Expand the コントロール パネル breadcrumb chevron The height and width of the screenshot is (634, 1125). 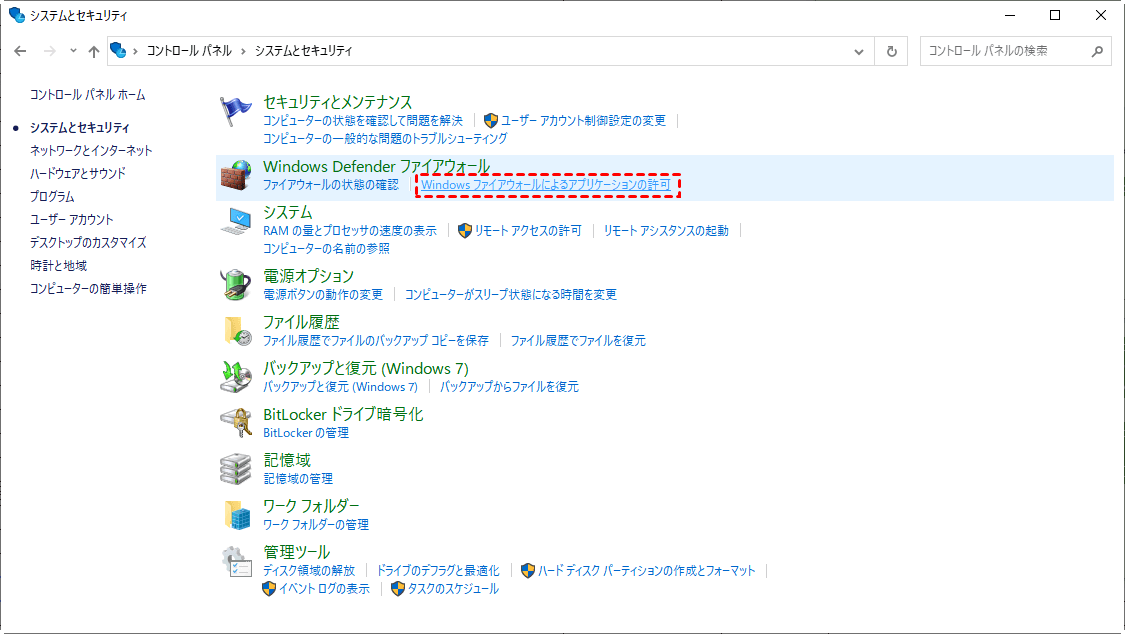tap(243, 51)
